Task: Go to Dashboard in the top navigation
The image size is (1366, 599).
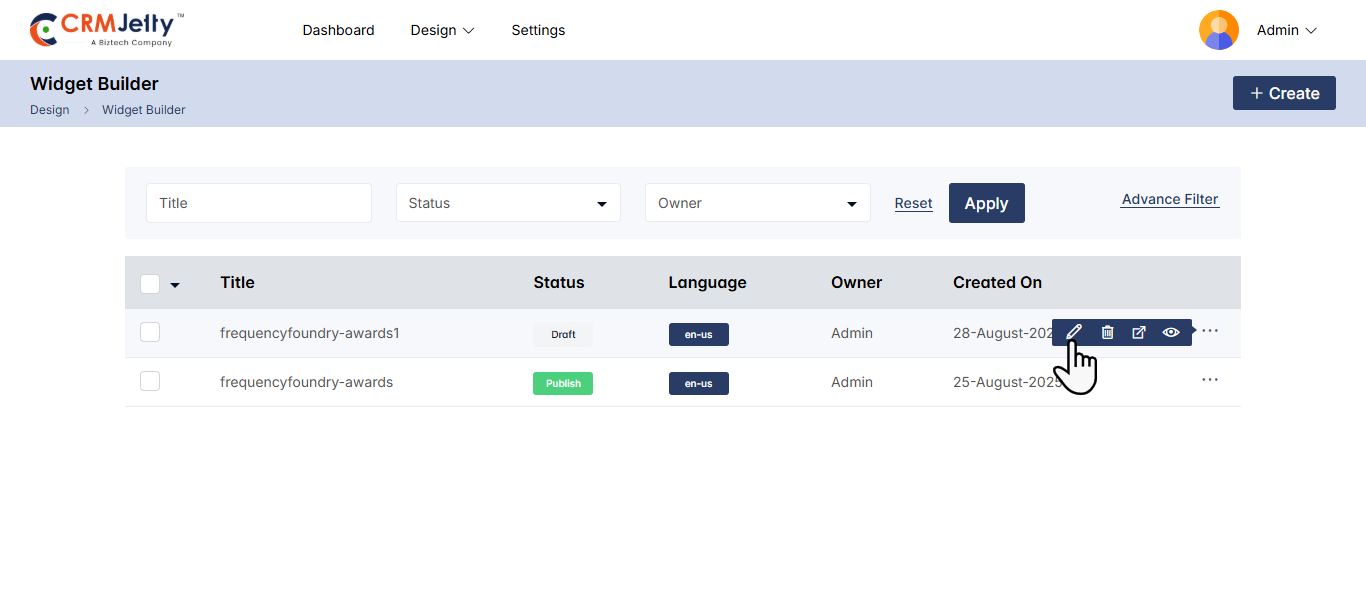Action: (x=338, y=30)
